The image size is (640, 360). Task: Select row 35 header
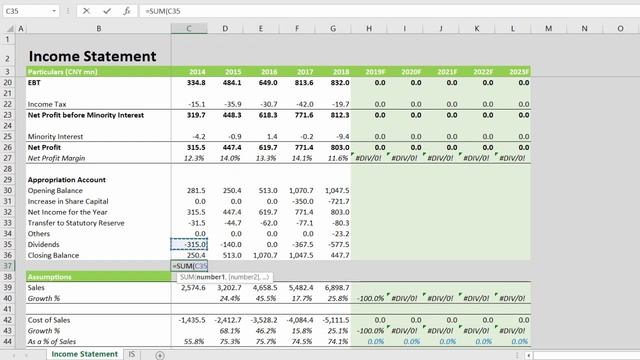[x=7, y=244]
